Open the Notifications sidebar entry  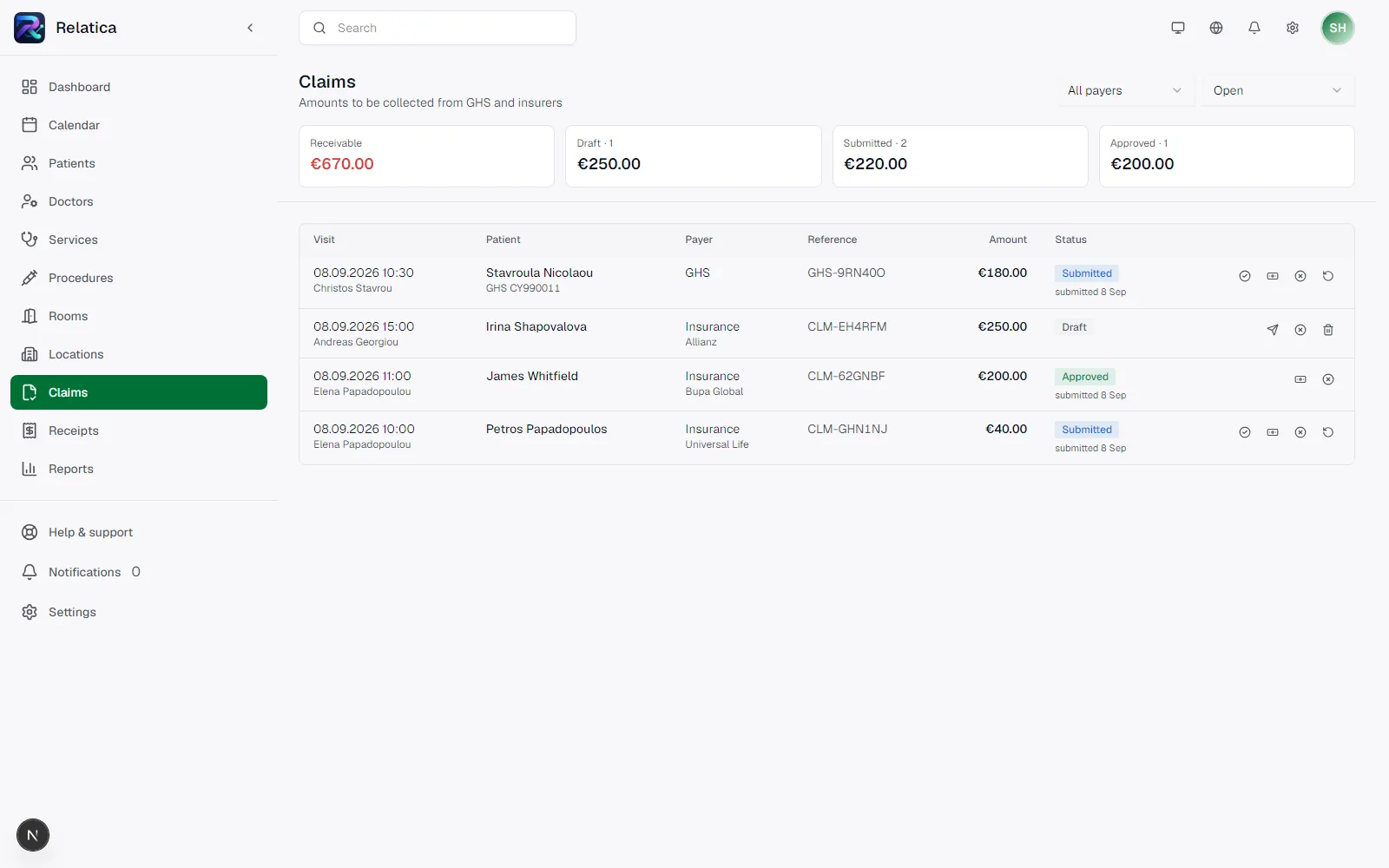(x=139, y=572)
